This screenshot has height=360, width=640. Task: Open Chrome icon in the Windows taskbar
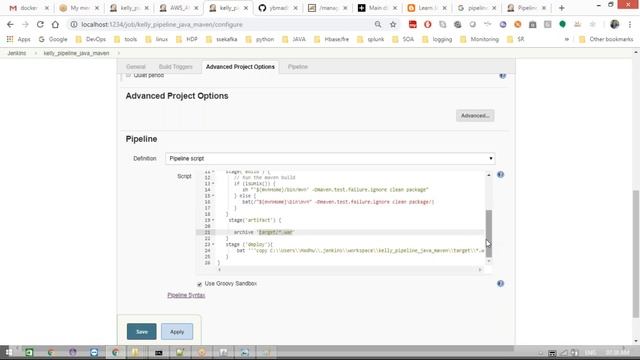(115, 352)
